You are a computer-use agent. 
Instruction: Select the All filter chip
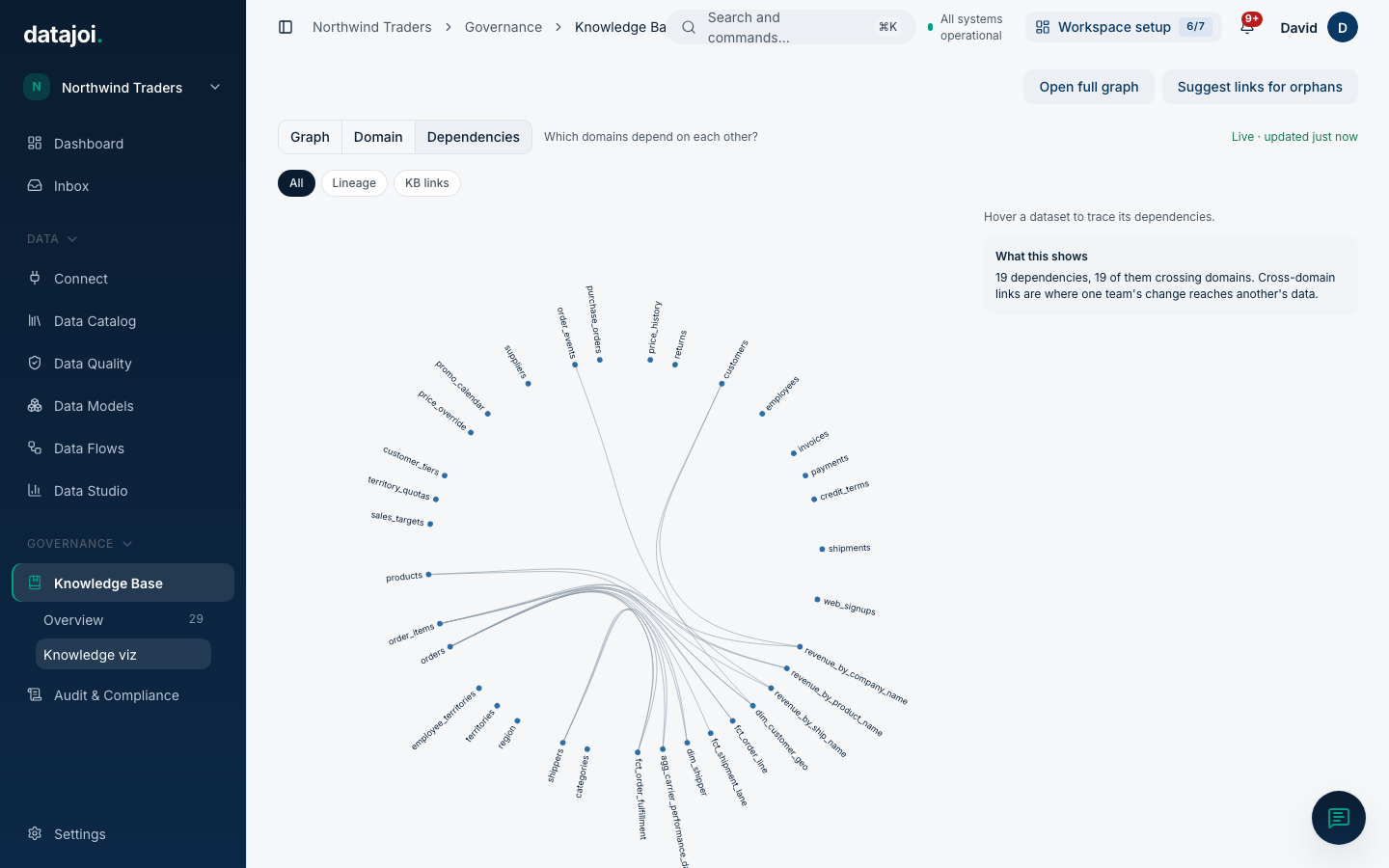click(296, 183)
